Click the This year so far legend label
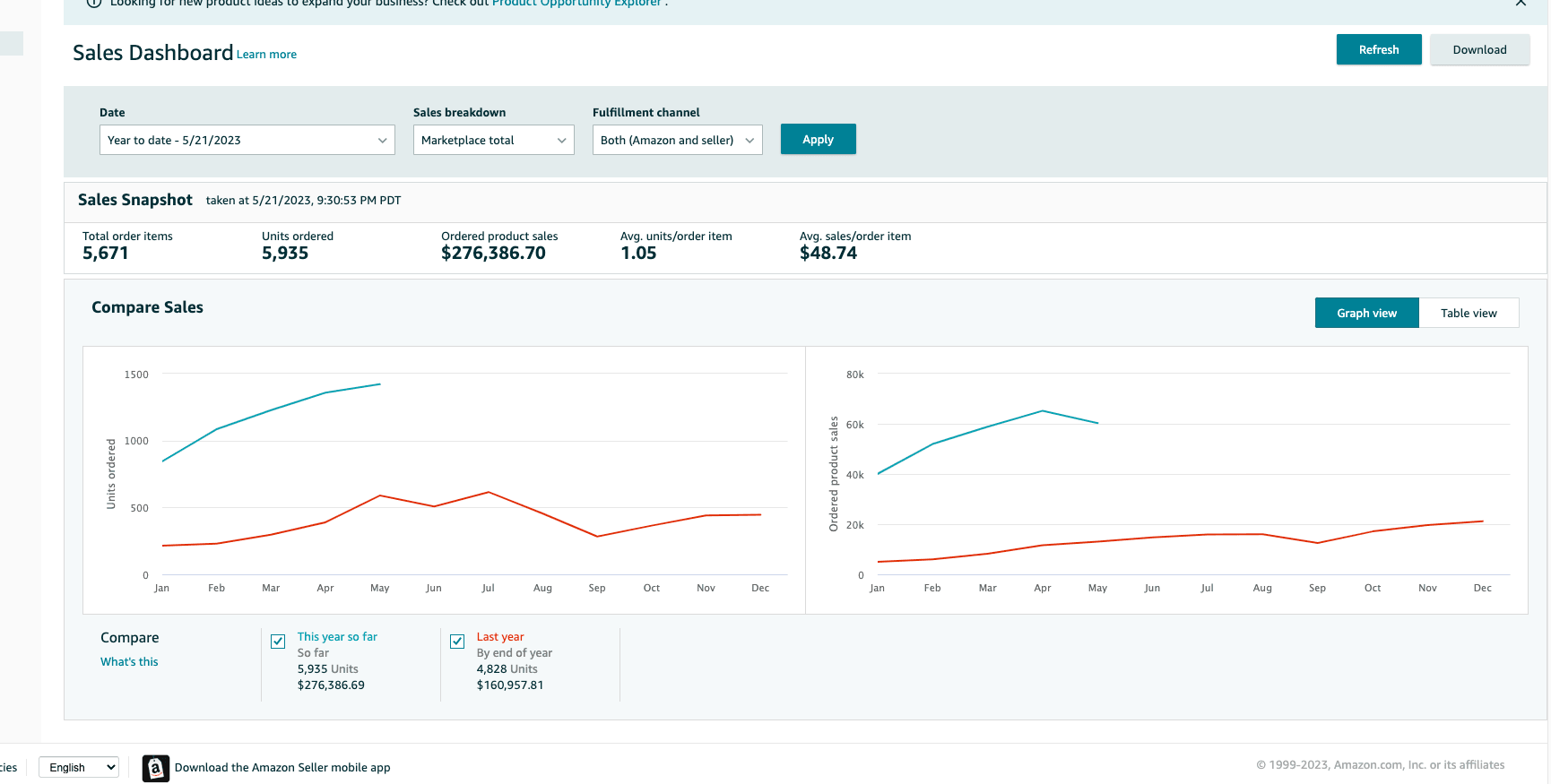Screen dimensions: 1551x784 tap(337, 637)
